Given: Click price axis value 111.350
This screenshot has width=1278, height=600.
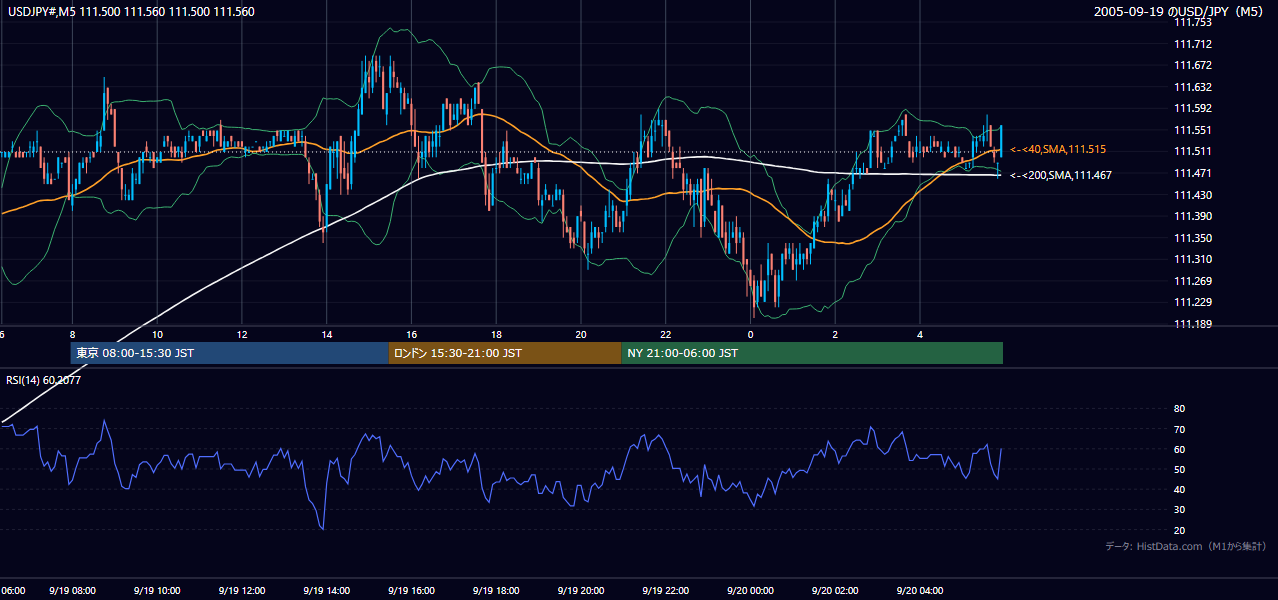Looking at the screenshot, I should point(1193,238).
